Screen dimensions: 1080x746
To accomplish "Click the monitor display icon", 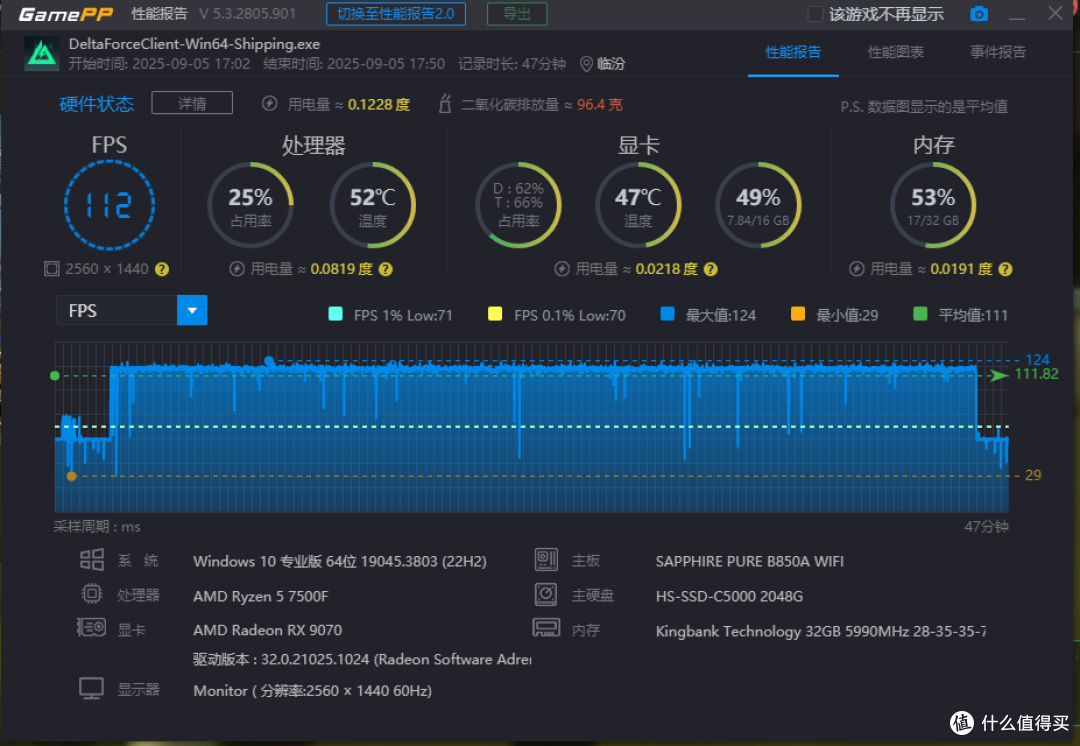I will pos(91,688).
